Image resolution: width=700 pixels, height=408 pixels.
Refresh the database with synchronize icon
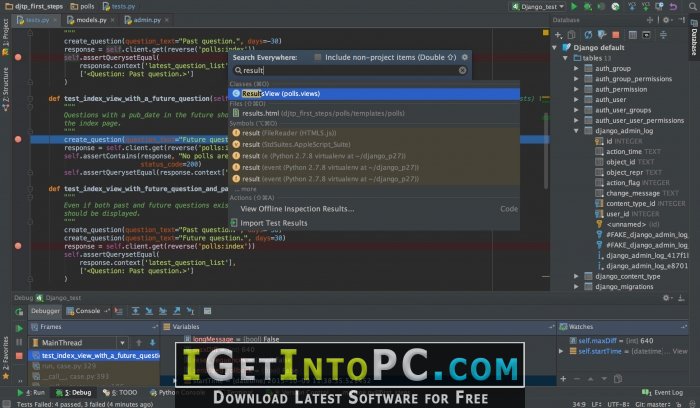[x=588, y=35]
